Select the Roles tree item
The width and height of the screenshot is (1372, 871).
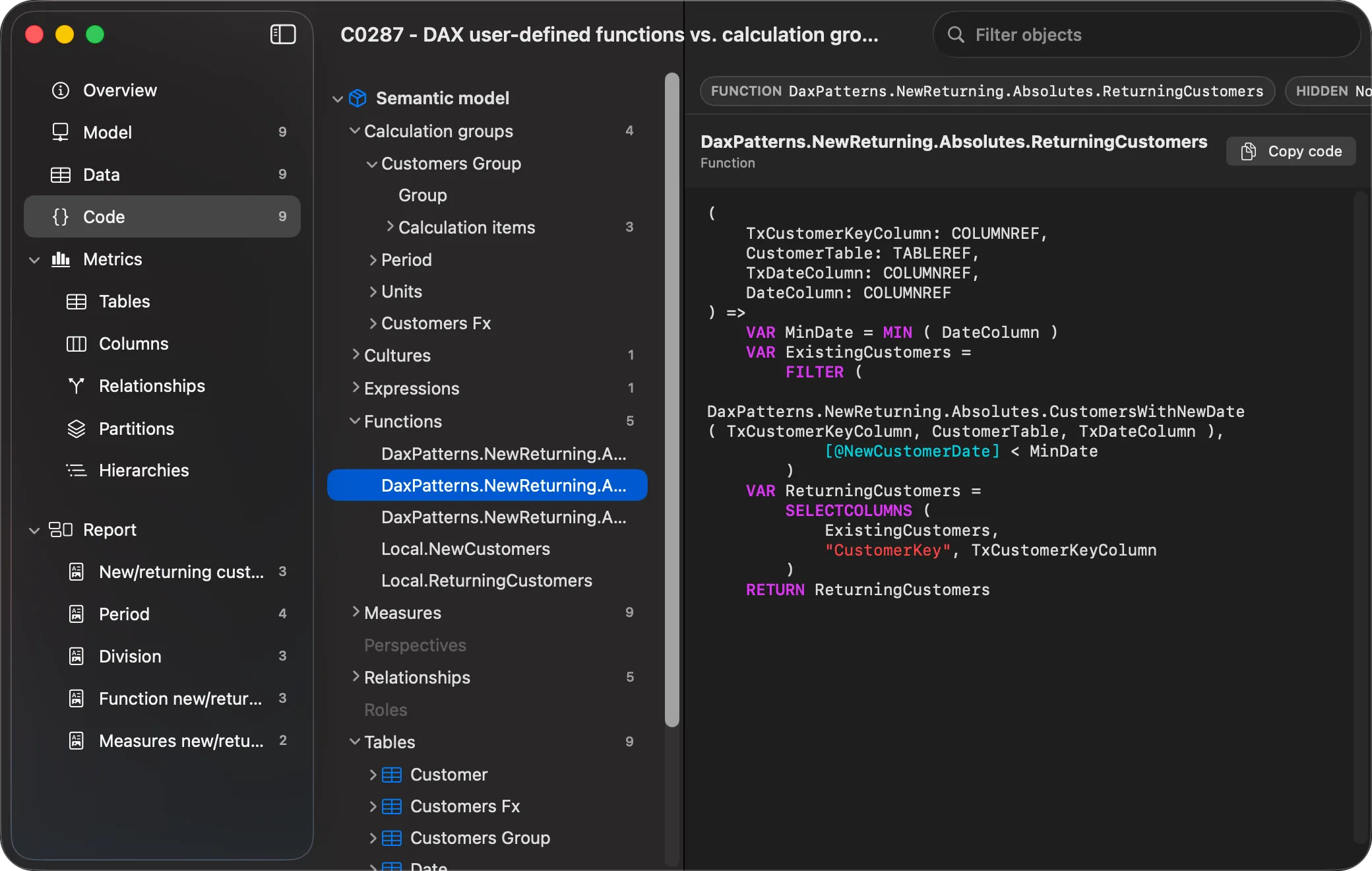coord(487,710)
